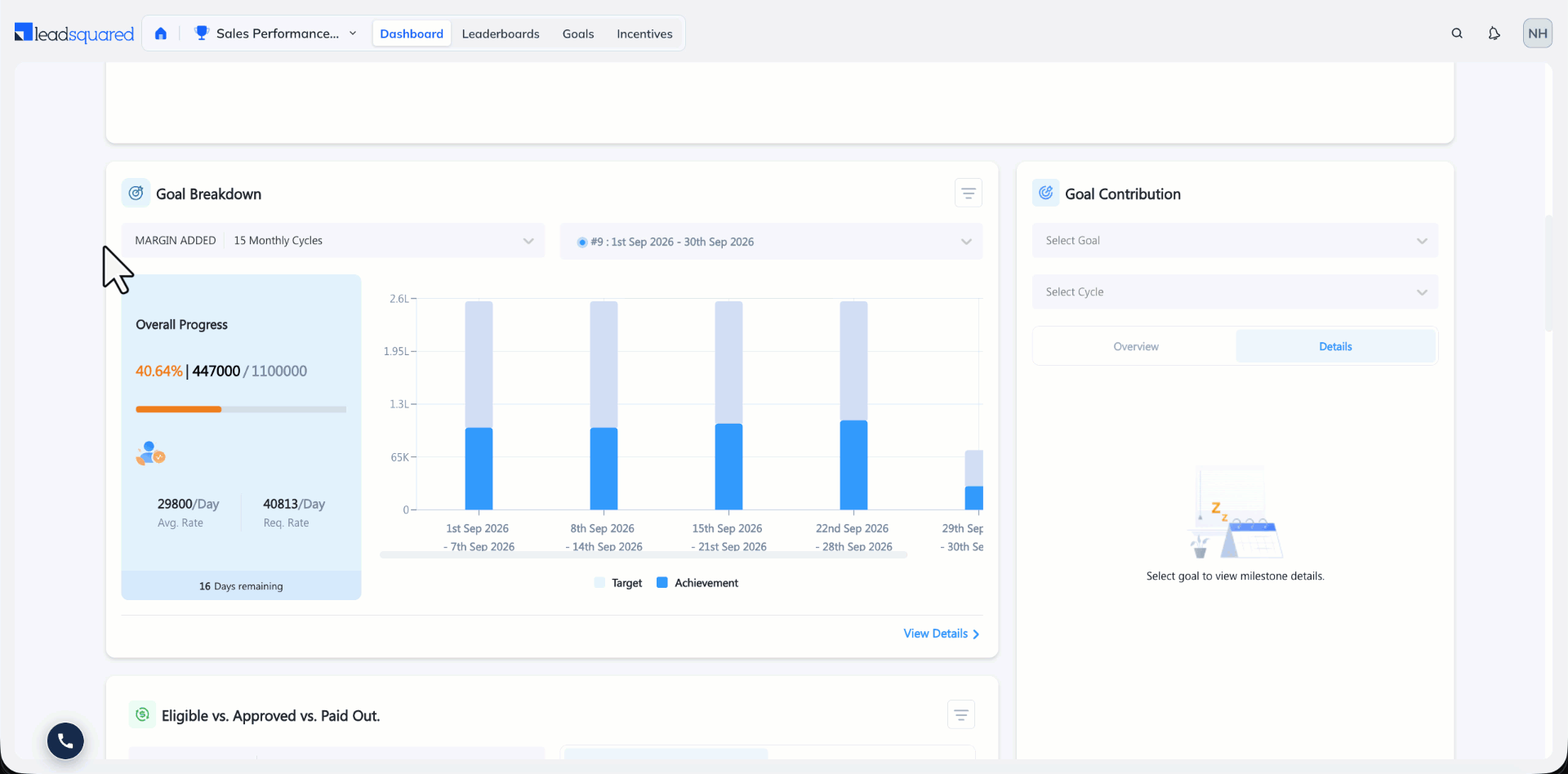Click the Sales Performance trophy icon

202,33
